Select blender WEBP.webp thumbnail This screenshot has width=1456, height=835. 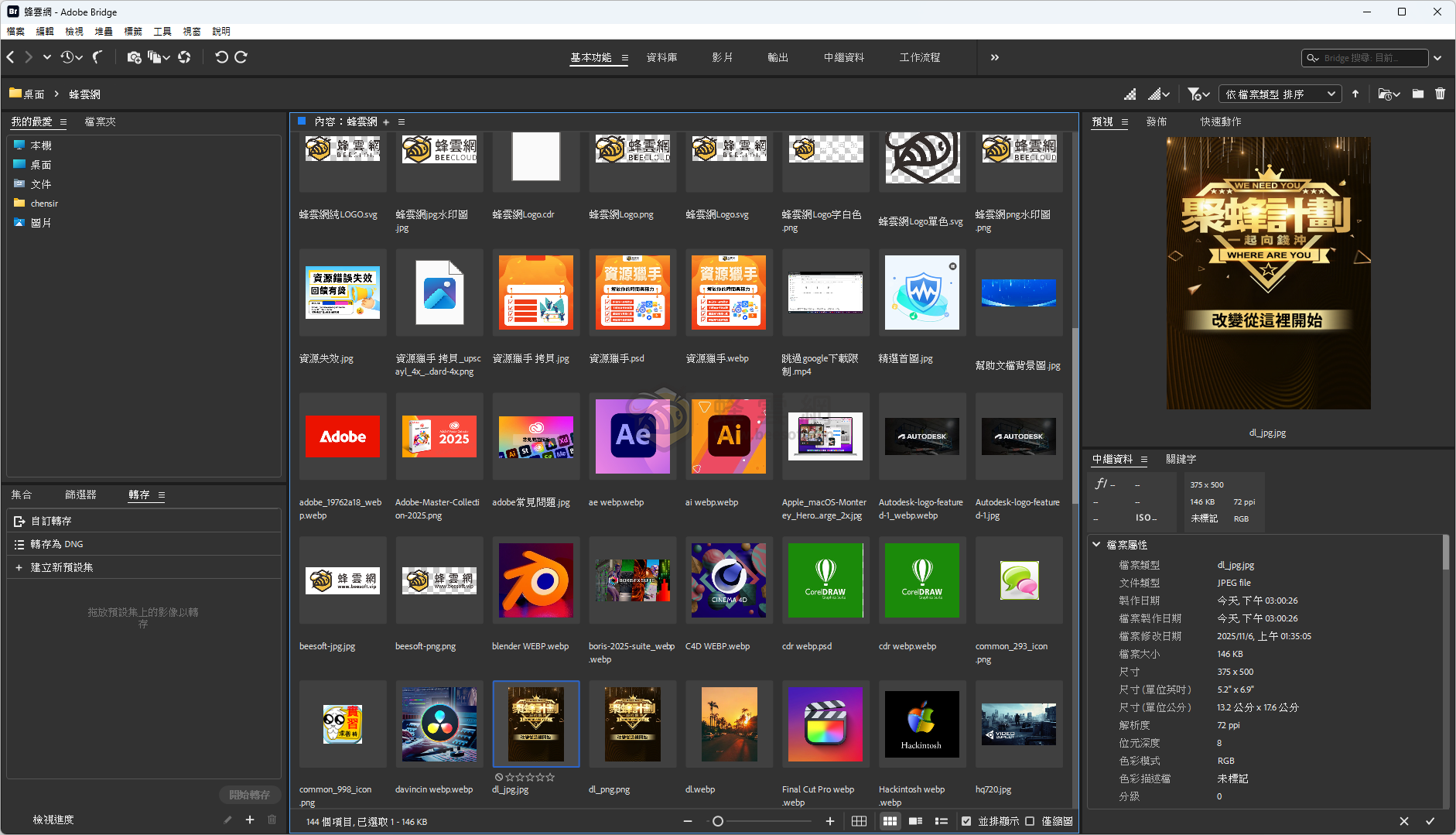click(536, 580)
